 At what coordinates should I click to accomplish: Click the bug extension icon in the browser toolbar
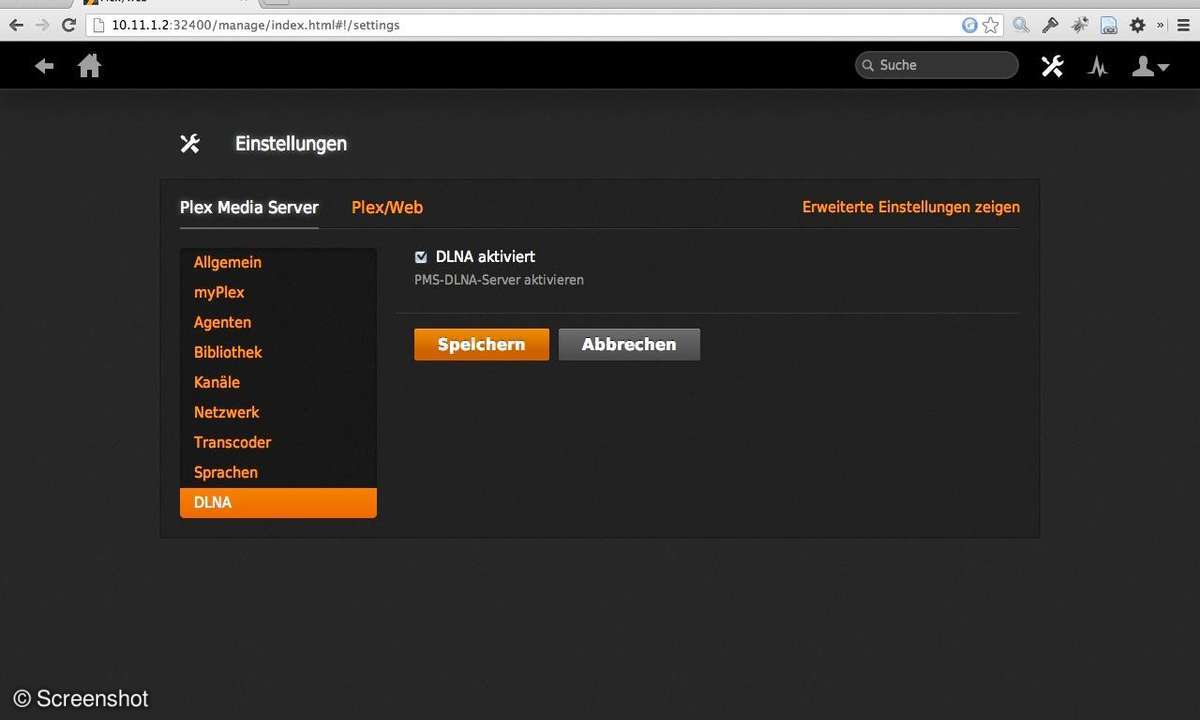click(x=1080, y=25)
